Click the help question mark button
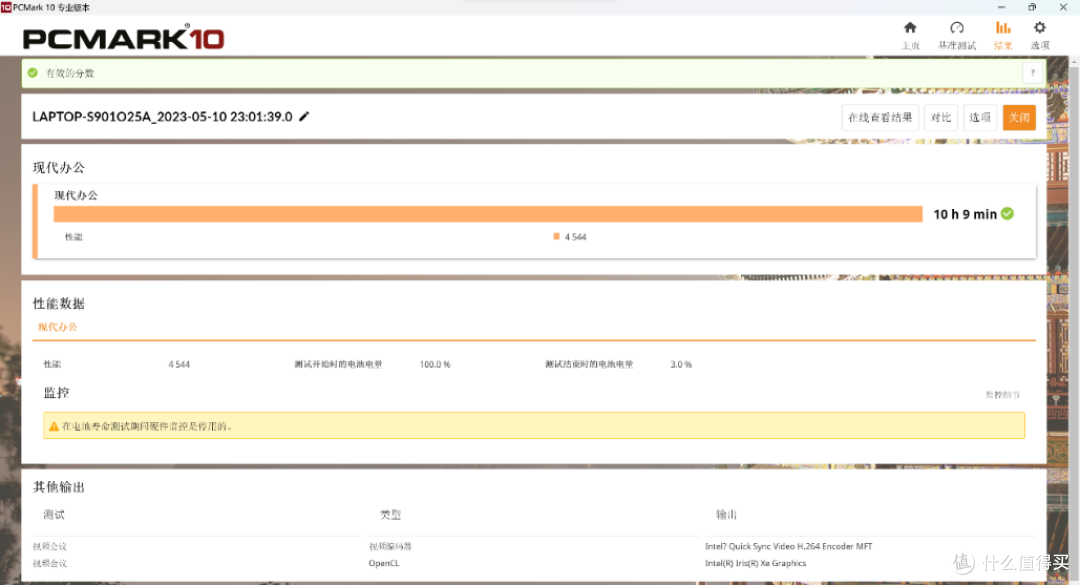The height and width of the screenshot is (585, 1080). (x=1032, y=73)
